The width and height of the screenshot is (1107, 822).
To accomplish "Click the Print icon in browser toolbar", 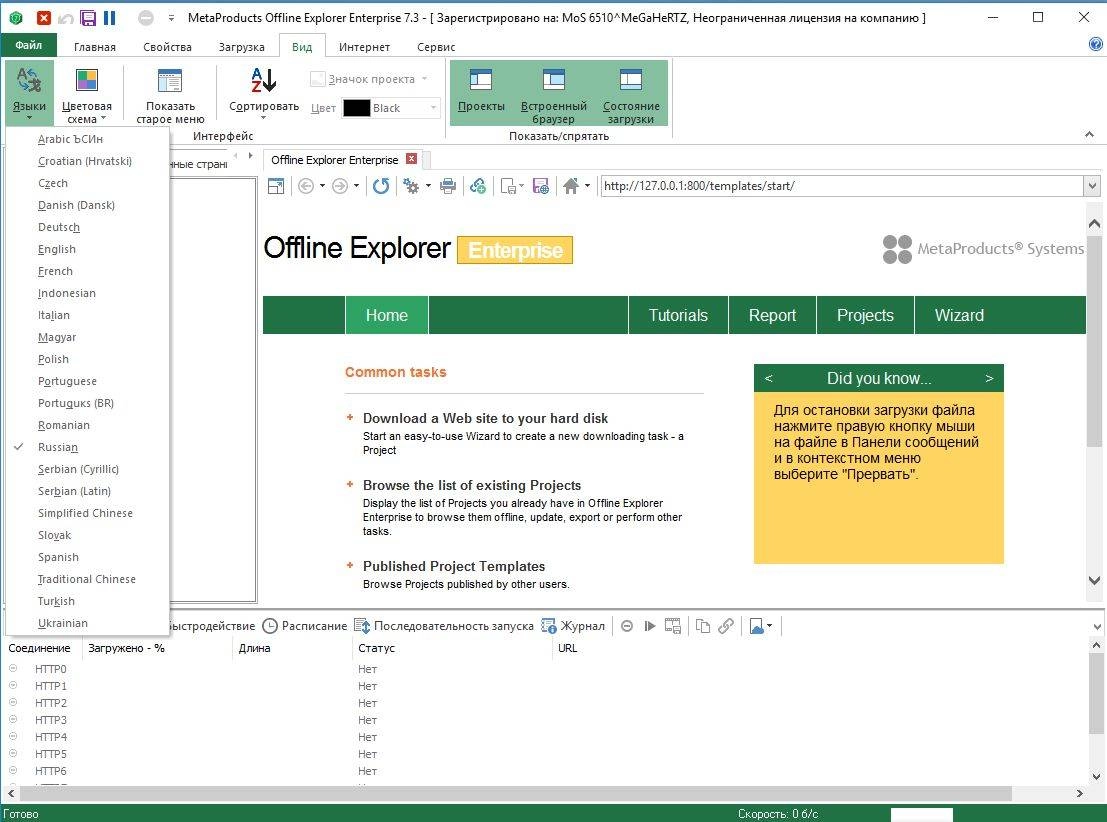I will pyautogui.click(x=448, y=186).
